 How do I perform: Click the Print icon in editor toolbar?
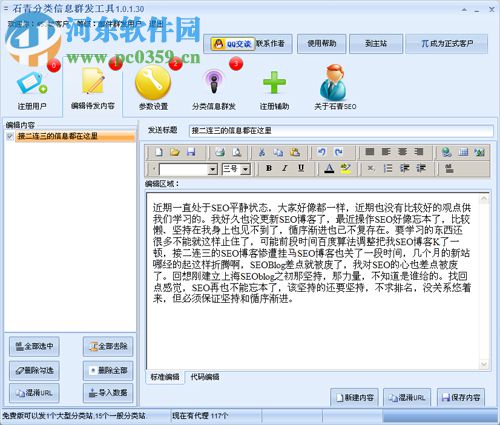pyautogui.click(x=220, y=152)
